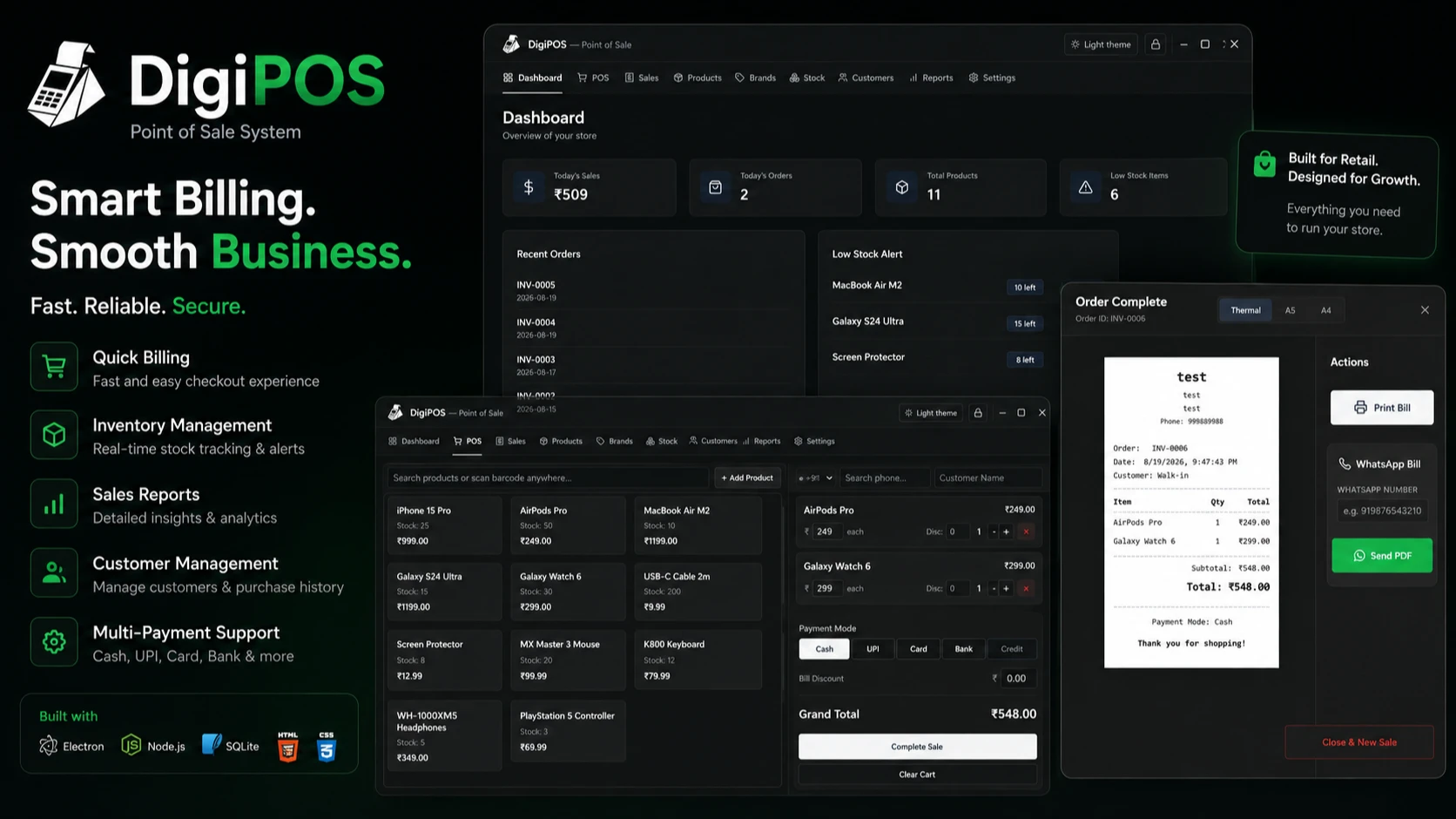Open the Dashboard tab in the POS window
This screenshot has height=819, width=1456.
[x=414, y=441]
